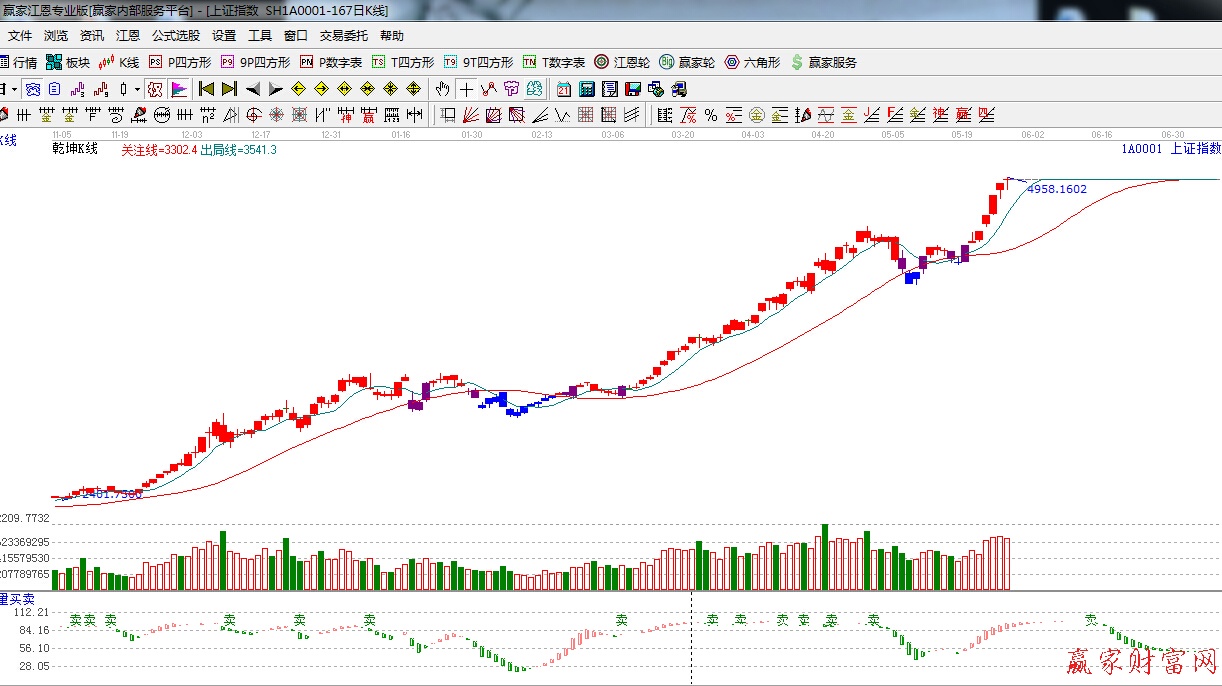Click the hand pan tool icon
Screen dimensions: 1222x686
coord(442,89)
